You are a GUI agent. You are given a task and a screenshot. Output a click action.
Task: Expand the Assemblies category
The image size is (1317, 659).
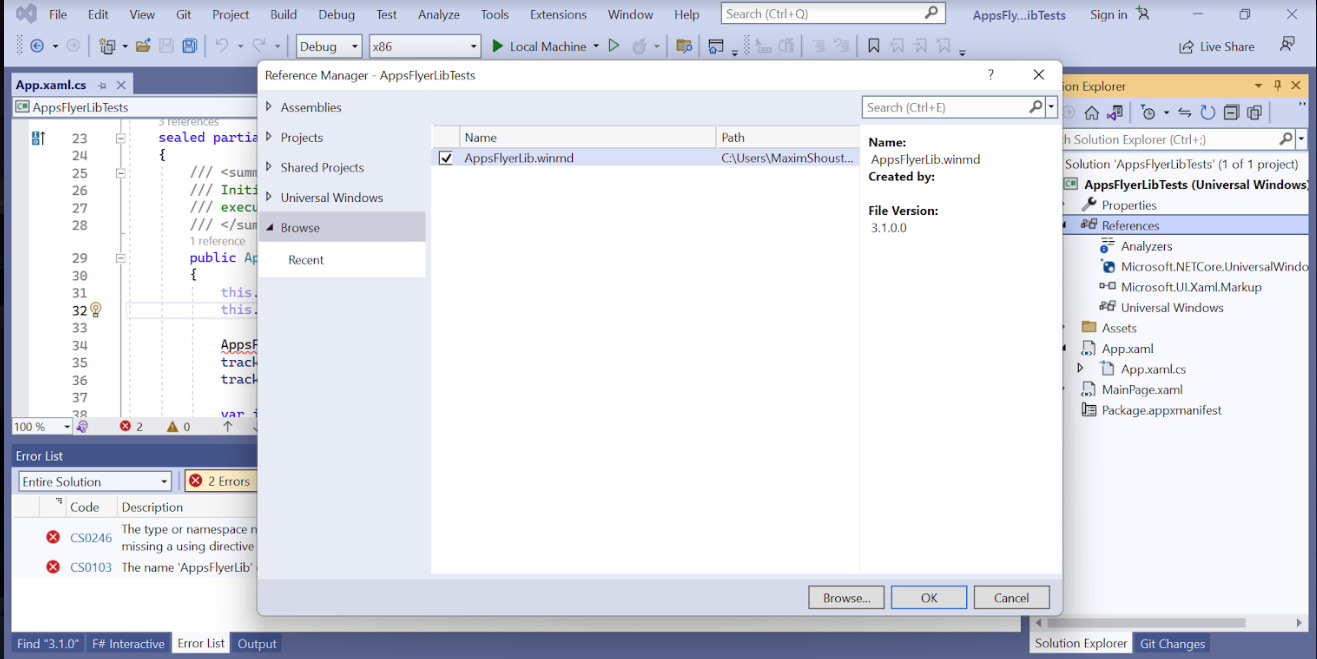click(311, 107)
